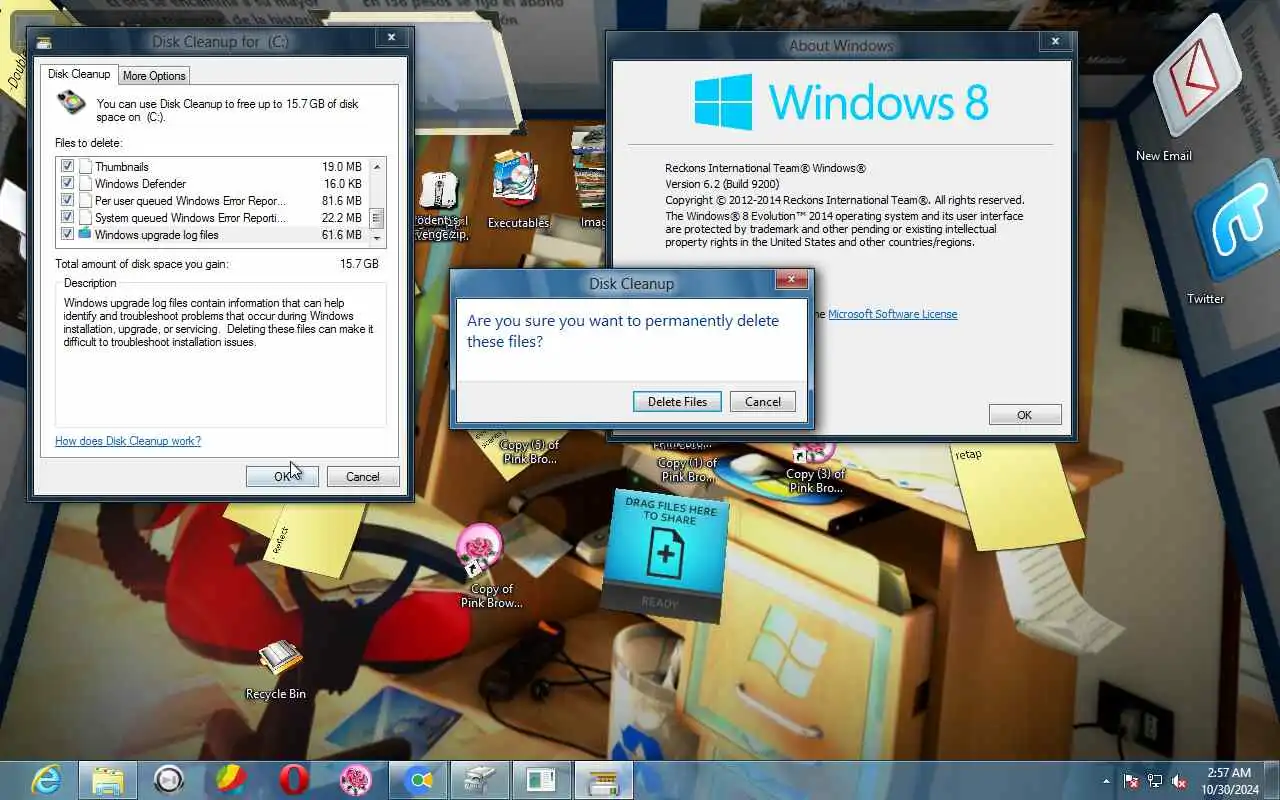Open File Explorer from the taskbar

107,780
